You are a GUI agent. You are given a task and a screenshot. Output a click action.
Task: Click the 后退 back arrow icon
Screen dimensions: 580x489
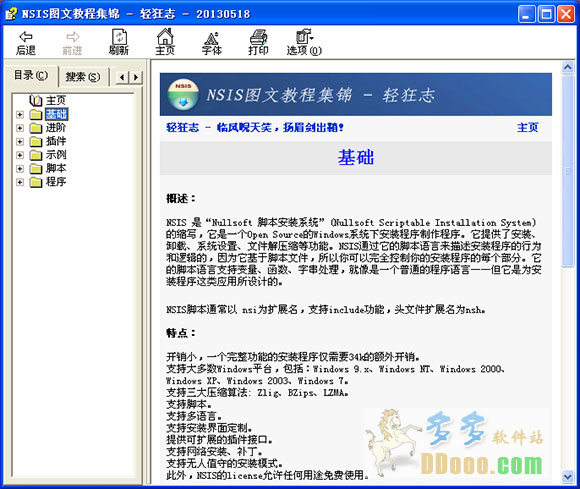(26, 37)
